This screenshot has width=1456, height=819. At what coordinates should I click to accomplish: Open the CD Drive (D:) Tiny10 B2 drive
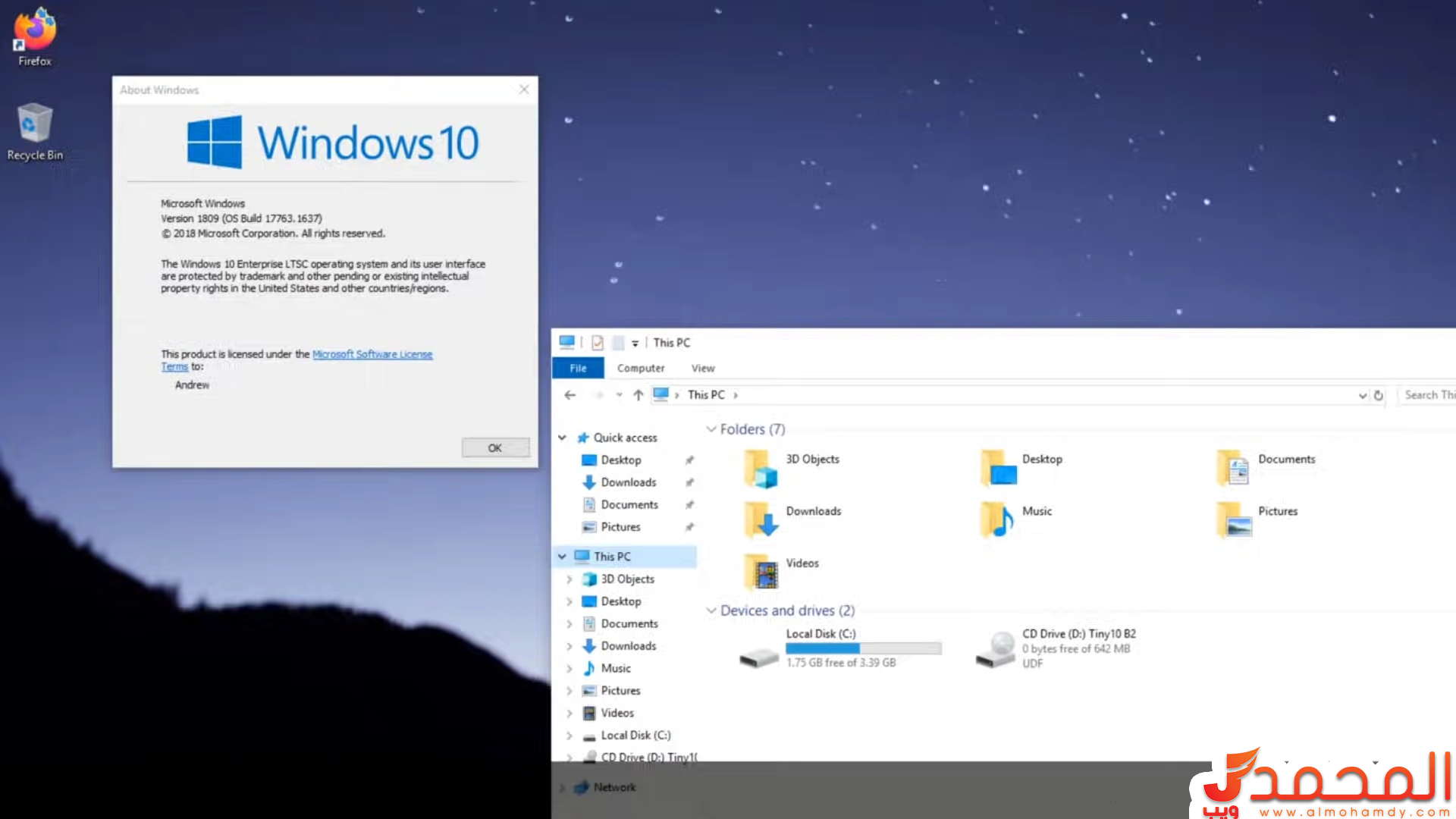[x=996, y=649]
